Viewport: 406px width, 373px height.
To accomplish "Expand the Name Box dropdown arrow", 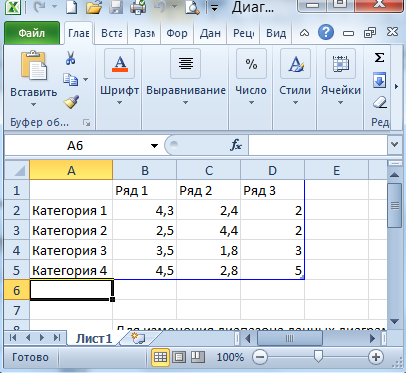I will pos(154,146).
